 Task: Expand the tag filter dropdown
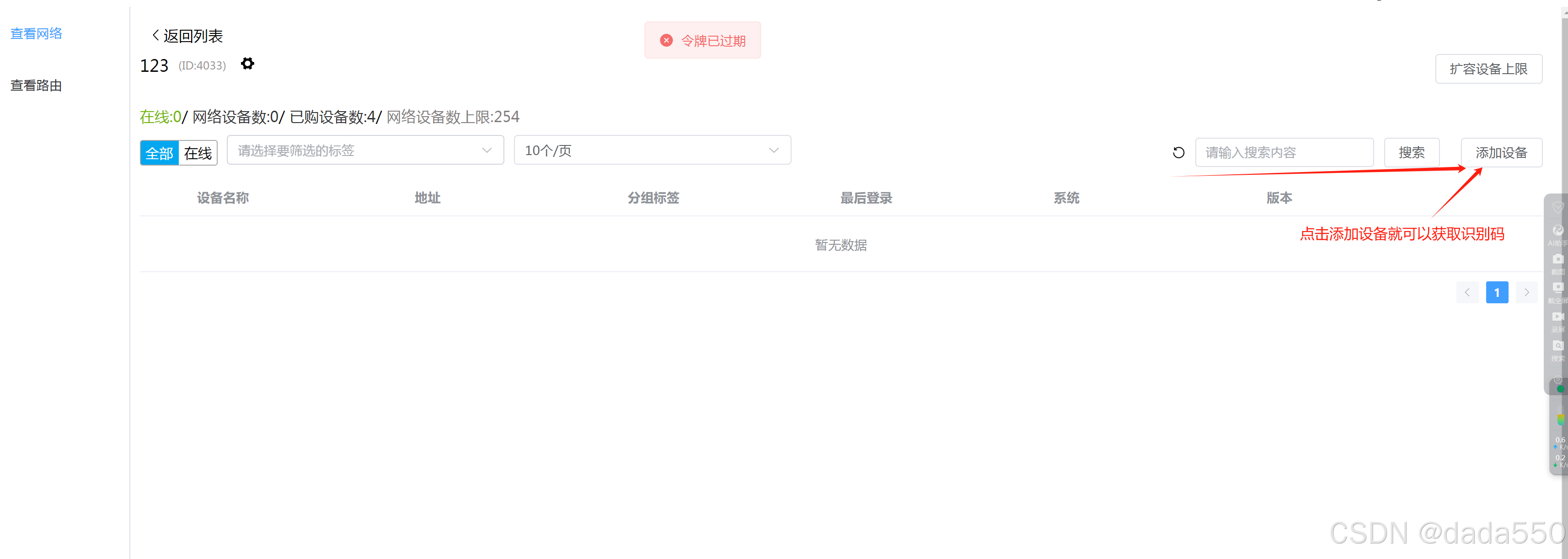(365, 150)
